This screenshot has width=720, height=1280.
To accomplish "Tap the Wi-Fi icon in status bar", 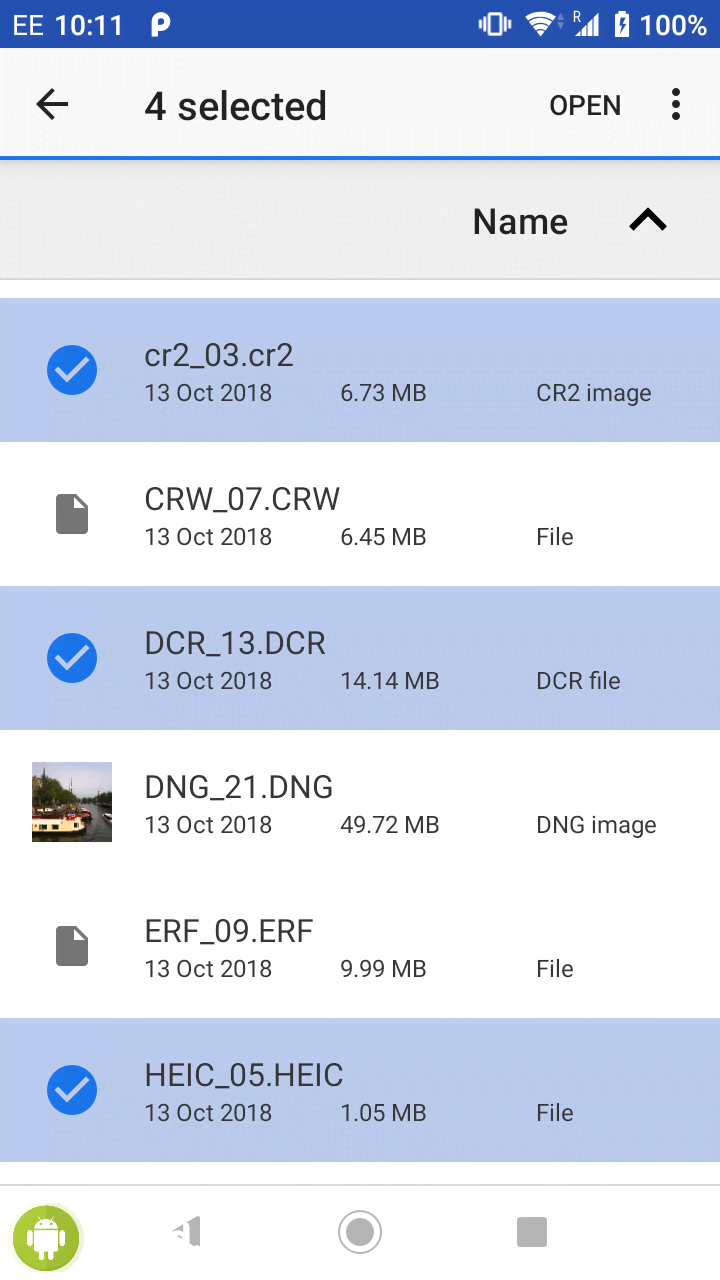I will [x=541, y=24].
